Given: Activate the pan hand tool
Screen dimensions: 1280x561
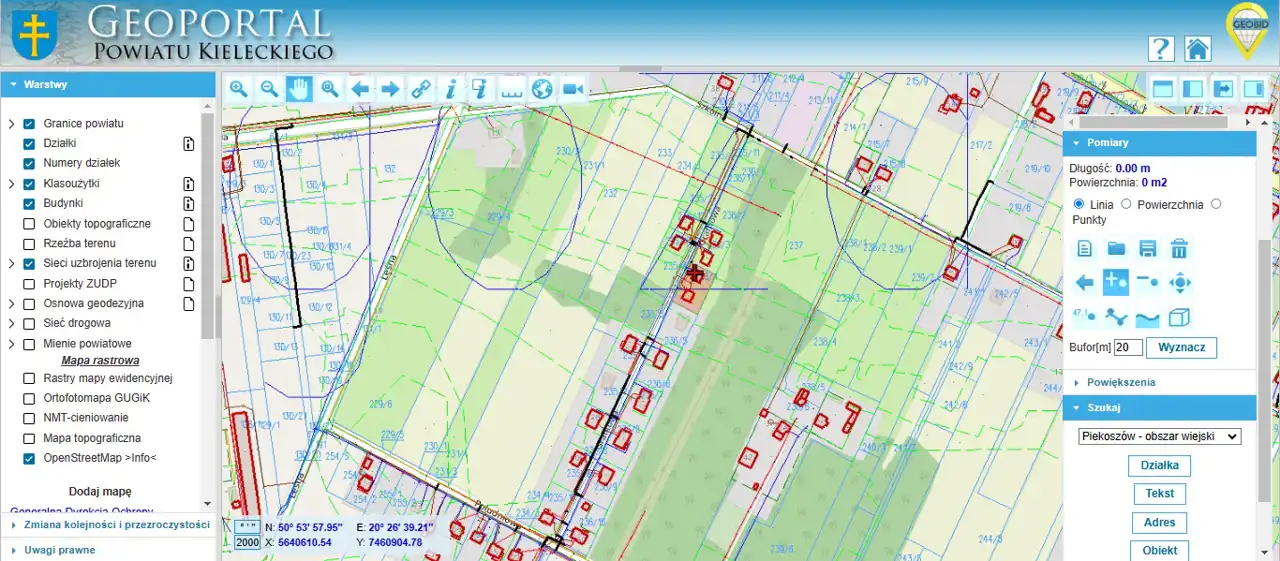Looking at the screenshot, I should tap(299, 88).
